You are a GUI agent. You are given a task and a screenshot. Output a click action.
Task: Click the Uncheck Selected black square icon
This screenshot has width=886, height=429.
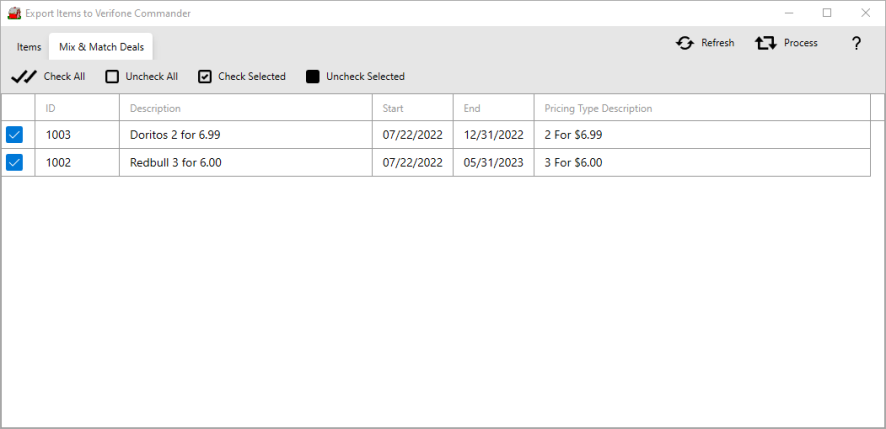[x=313, y=77]
